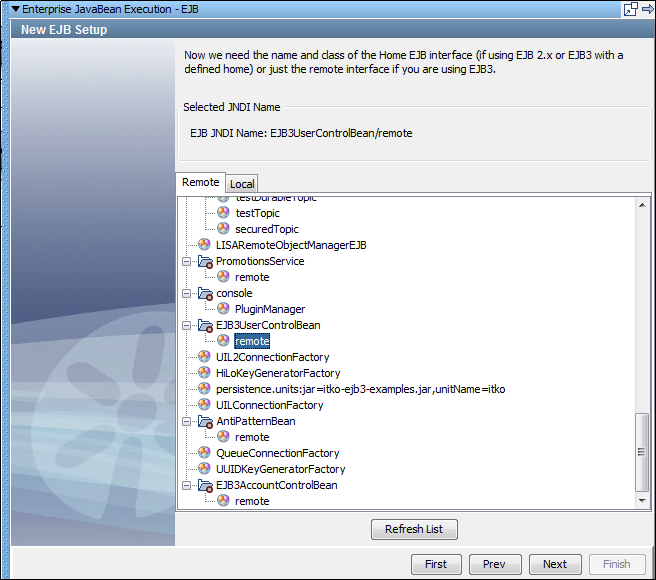Select the UIL2ConnectionFactory text label
This screenshot has height=580, width=656.
(x=272, y=357)
